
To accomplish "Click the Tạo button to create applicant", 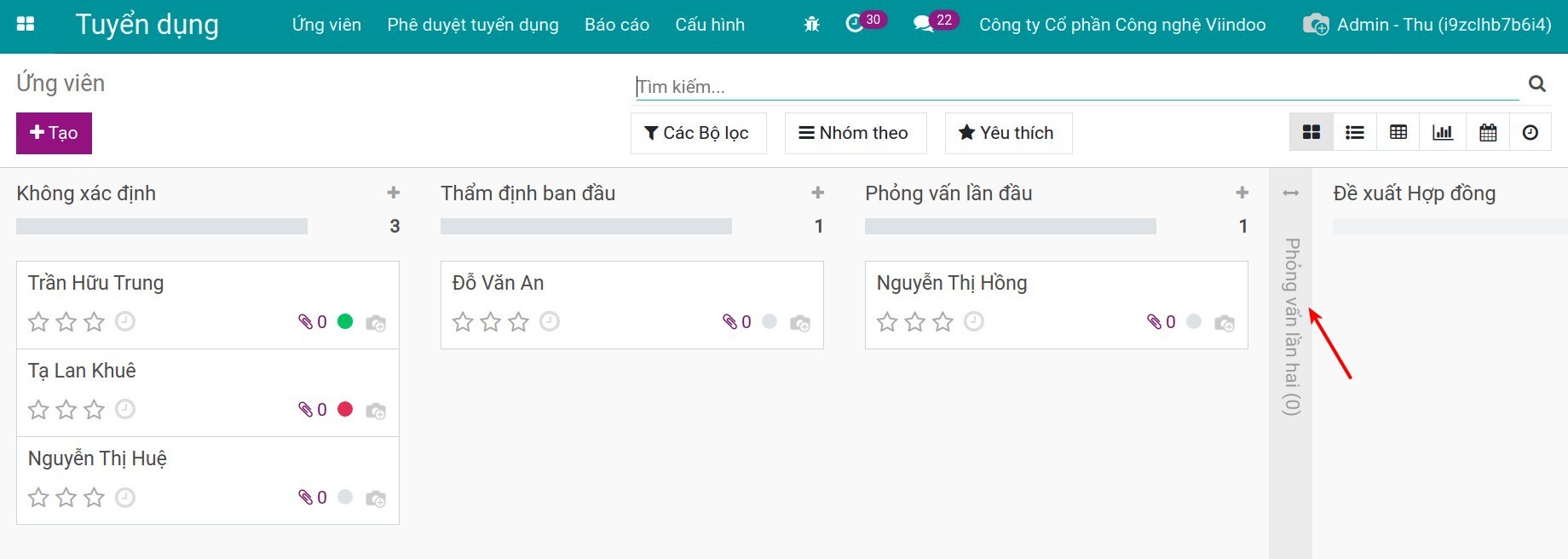I will point(54,133).
